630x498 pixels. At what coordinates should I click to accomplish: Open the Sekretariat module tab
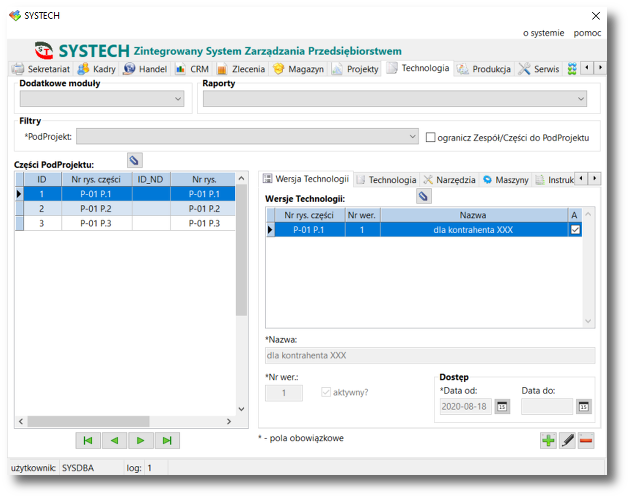pyautogui.click(x=41, y=69)
